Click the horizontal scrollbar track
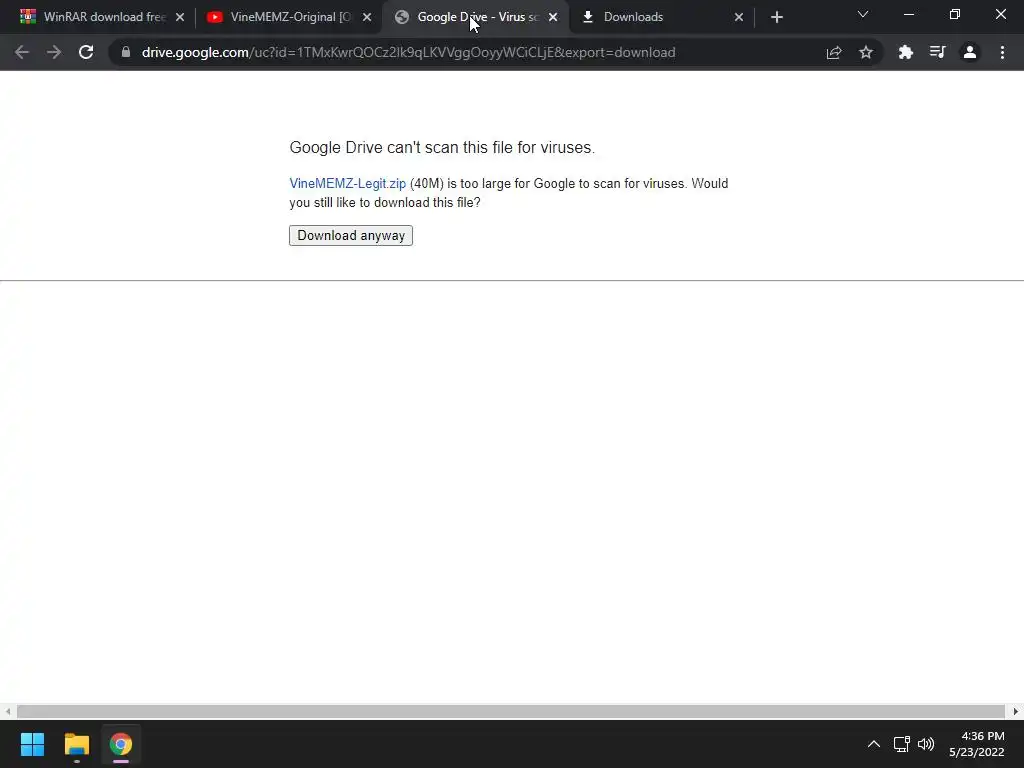 (511, 711)
